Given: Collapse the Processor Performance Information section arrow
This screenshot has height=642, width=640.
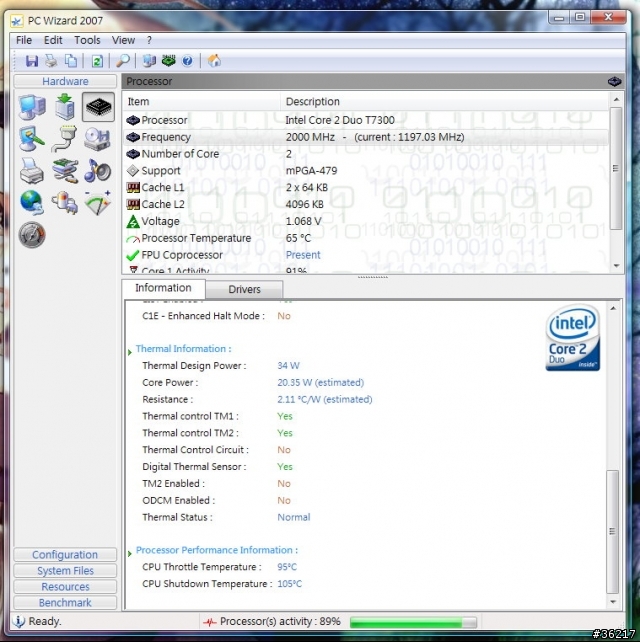Looking at the screenshot, I should [x=130, y=554].
